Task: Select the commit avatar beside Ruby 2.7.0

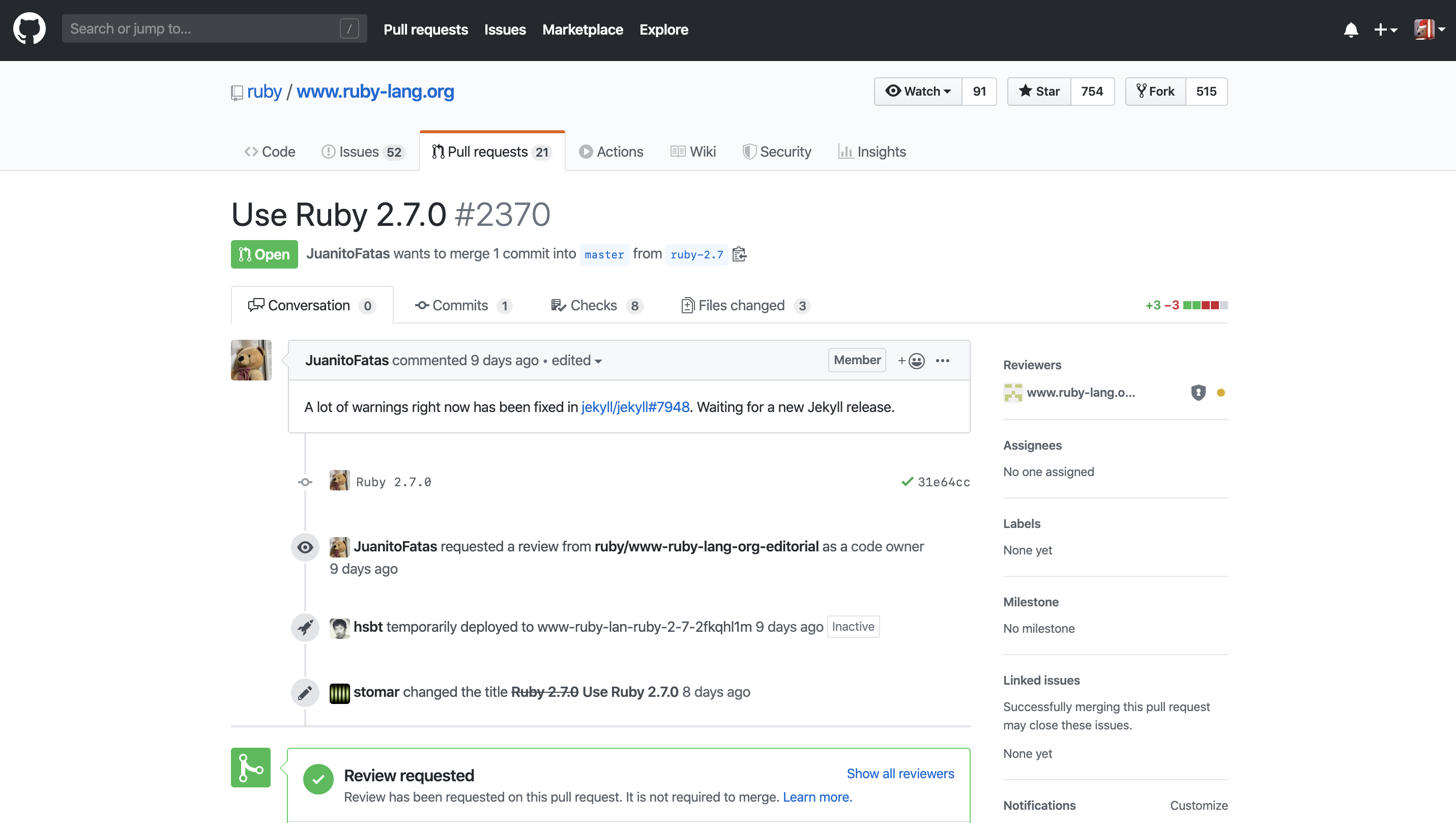Action: click(x=339, y=481)
